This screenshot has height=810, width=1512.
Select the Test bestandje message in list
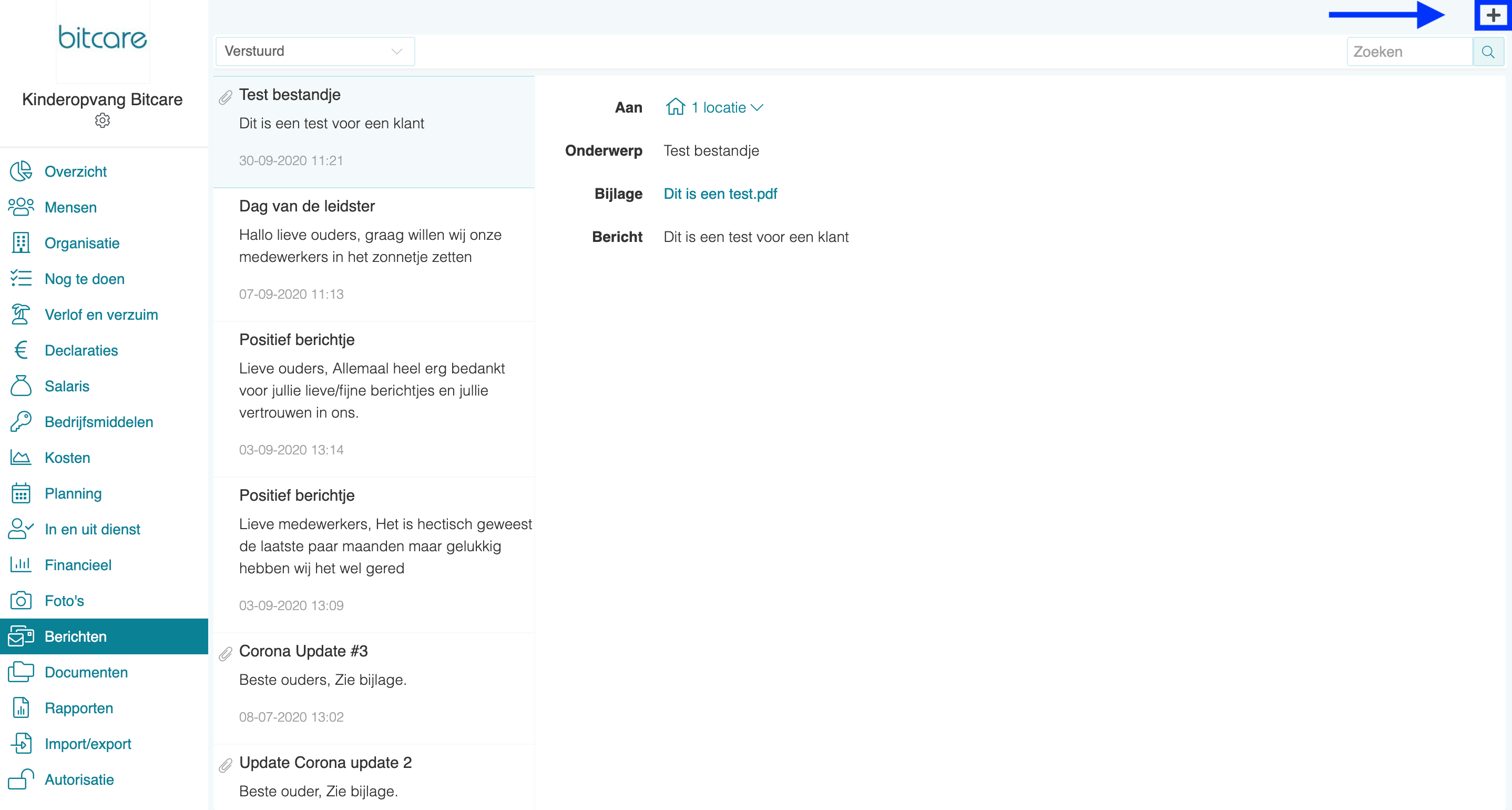pyautogui.click(x=374, y=132)
